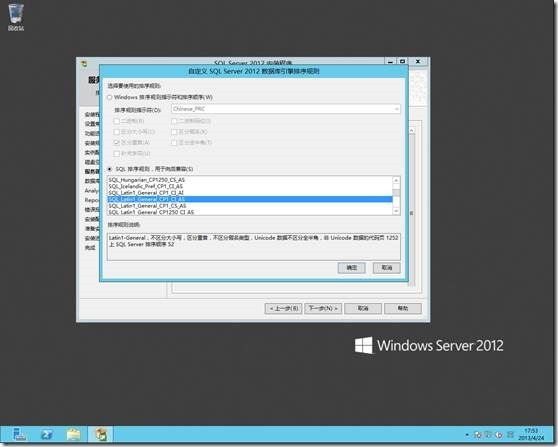Open Server Manager from the taskbar
Screen dimensions: 558x447
19,435
